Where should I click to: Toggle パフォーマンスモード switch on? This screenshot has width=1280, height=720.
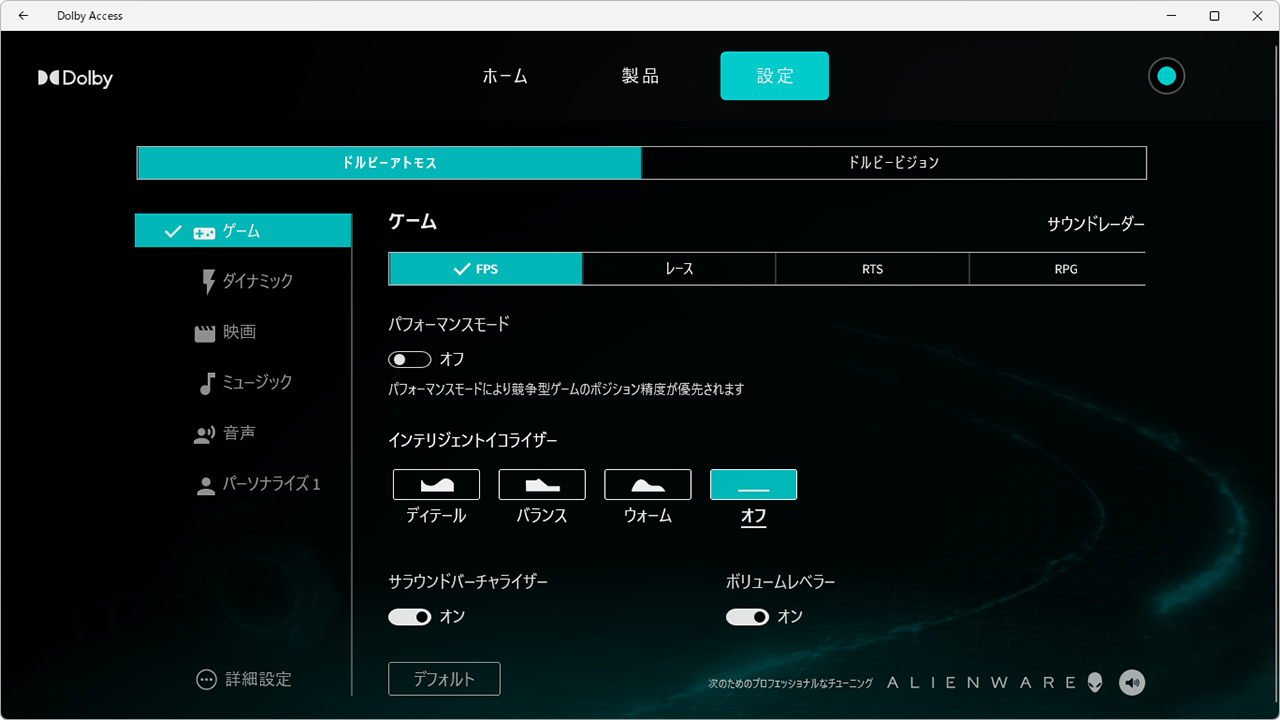click(410, 359)
